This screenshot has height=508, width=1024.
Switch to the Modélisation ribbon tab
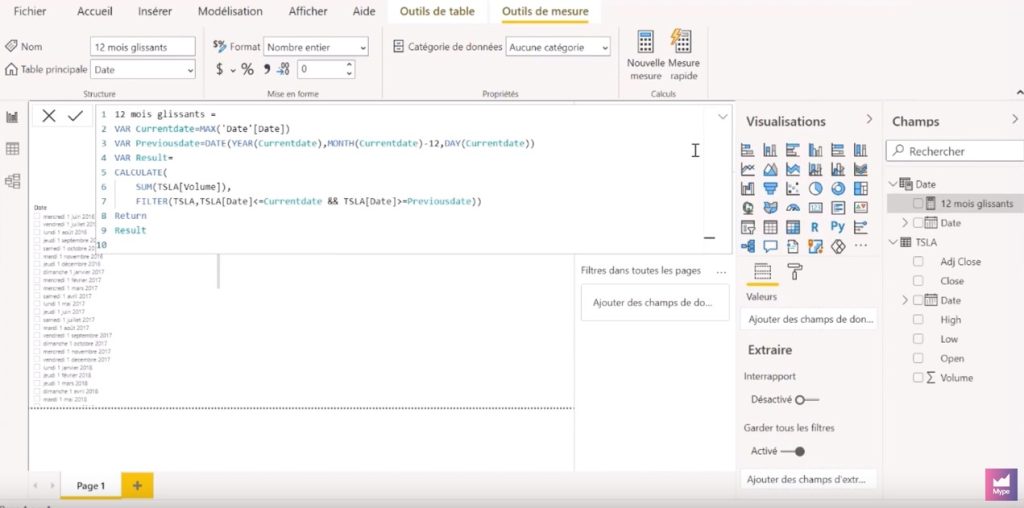coord(231,11)
